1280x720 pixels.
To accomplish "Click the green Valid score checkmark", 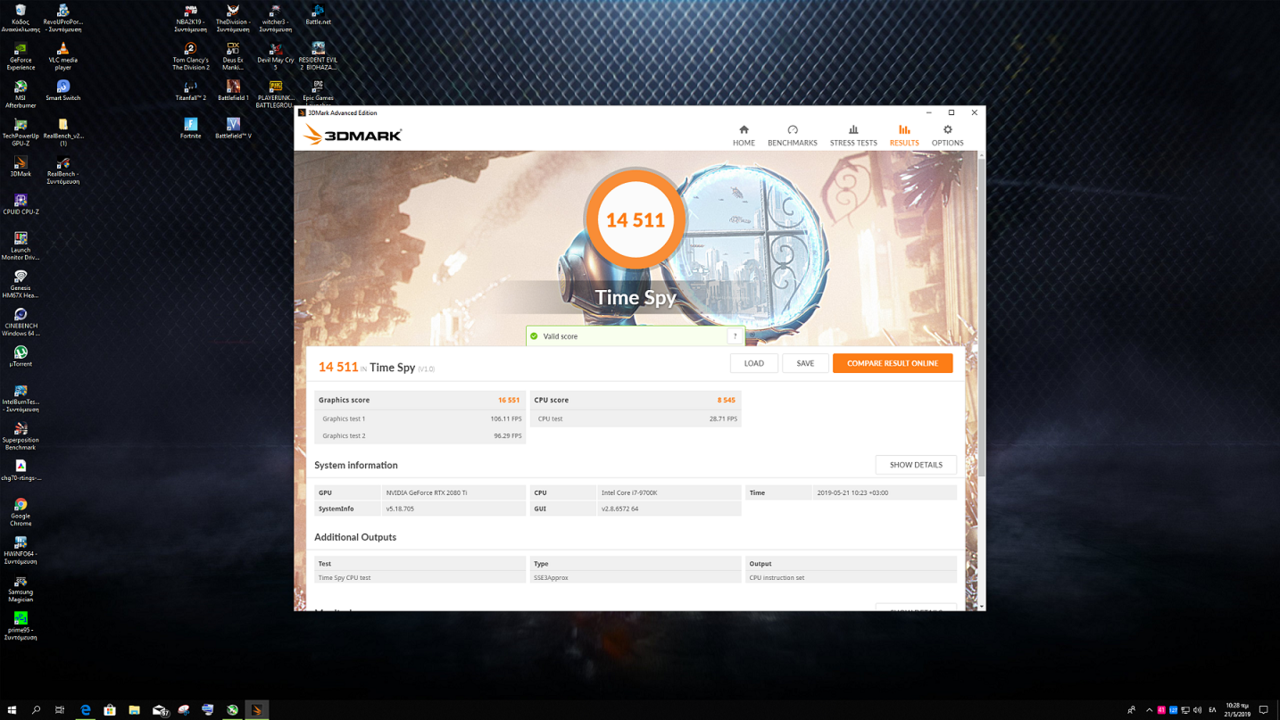I will pos(534,337).
